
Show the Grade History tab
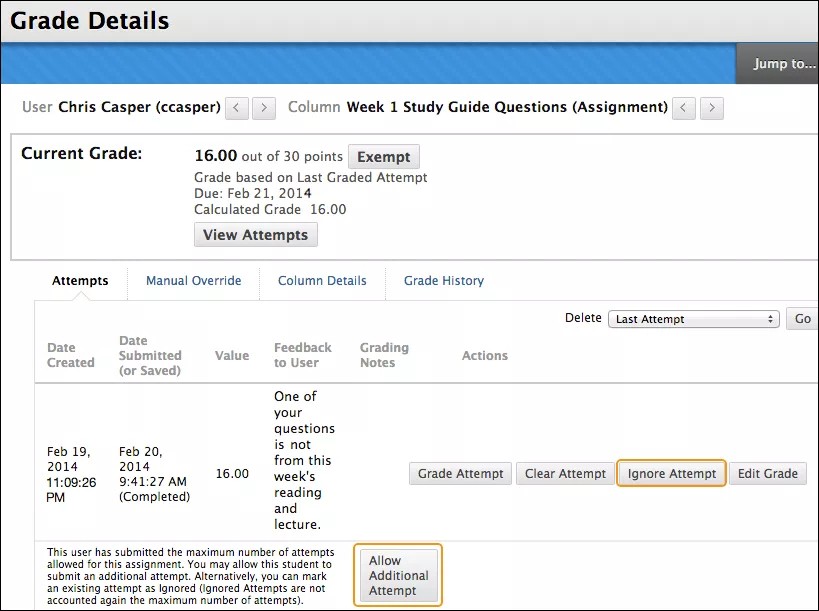click(443, 281)
